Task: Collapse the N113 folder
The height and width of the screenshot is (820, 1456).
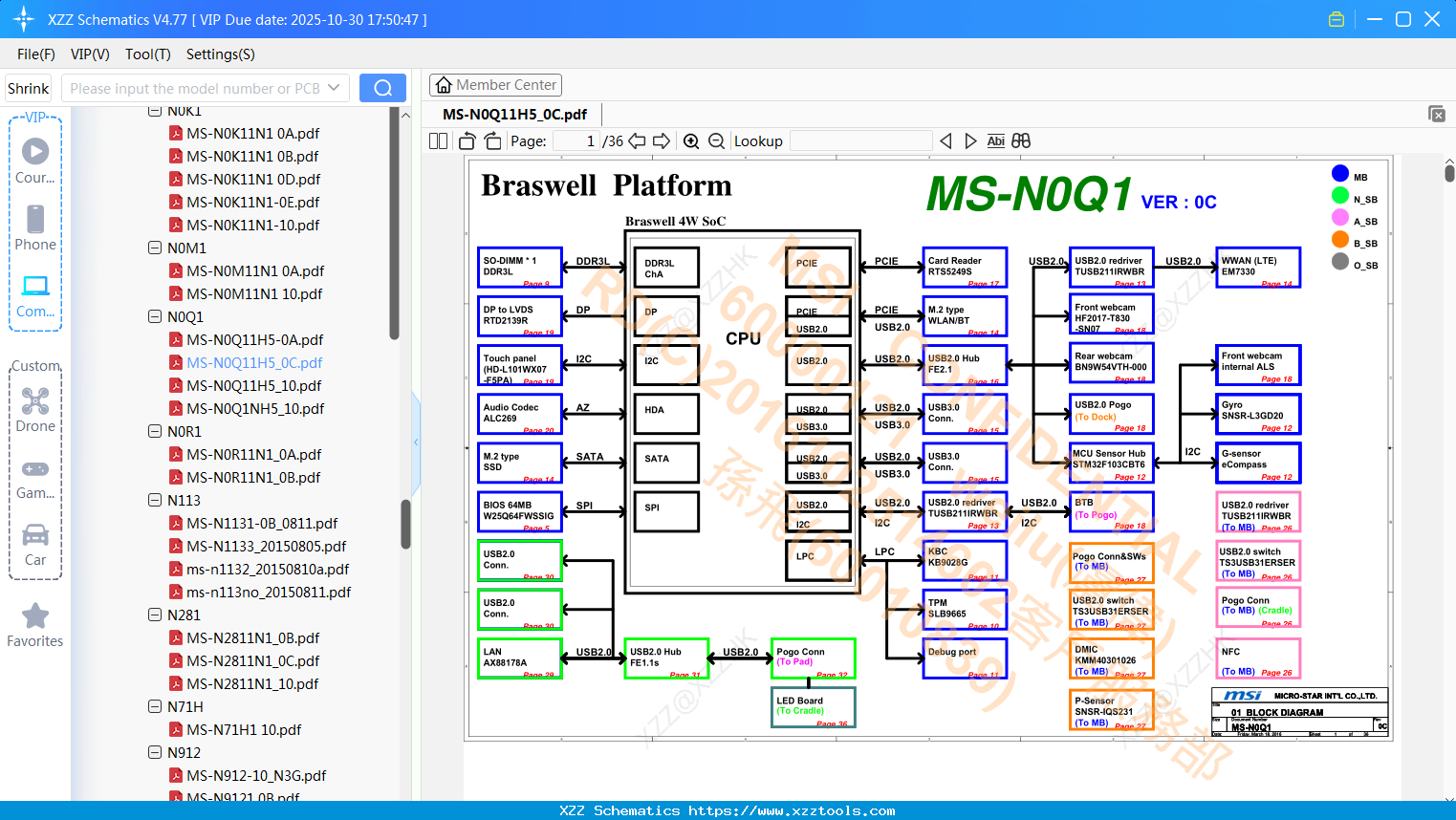Action: pos(155,500)
